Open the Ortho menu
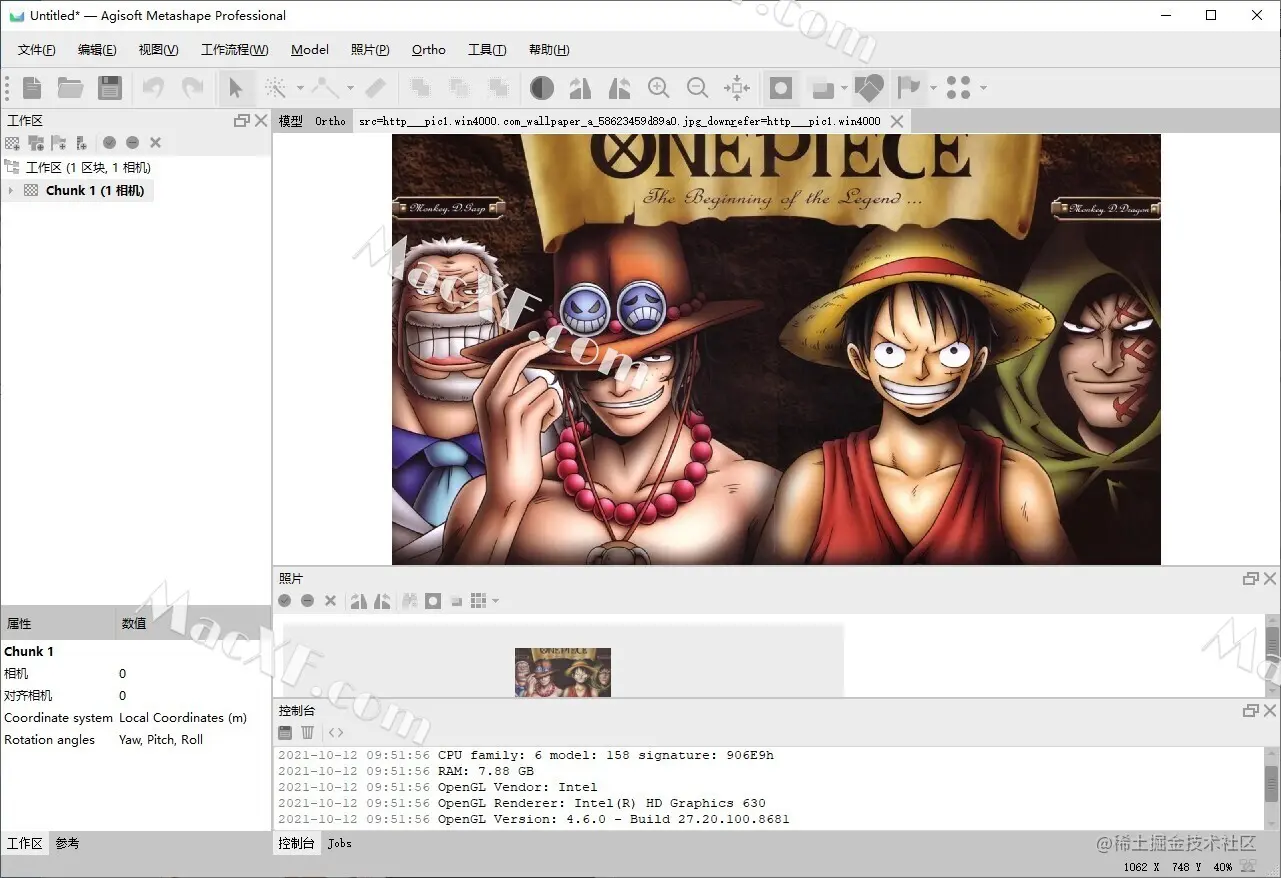Viewport: 1281px width, 878px height. coord(429,50)
